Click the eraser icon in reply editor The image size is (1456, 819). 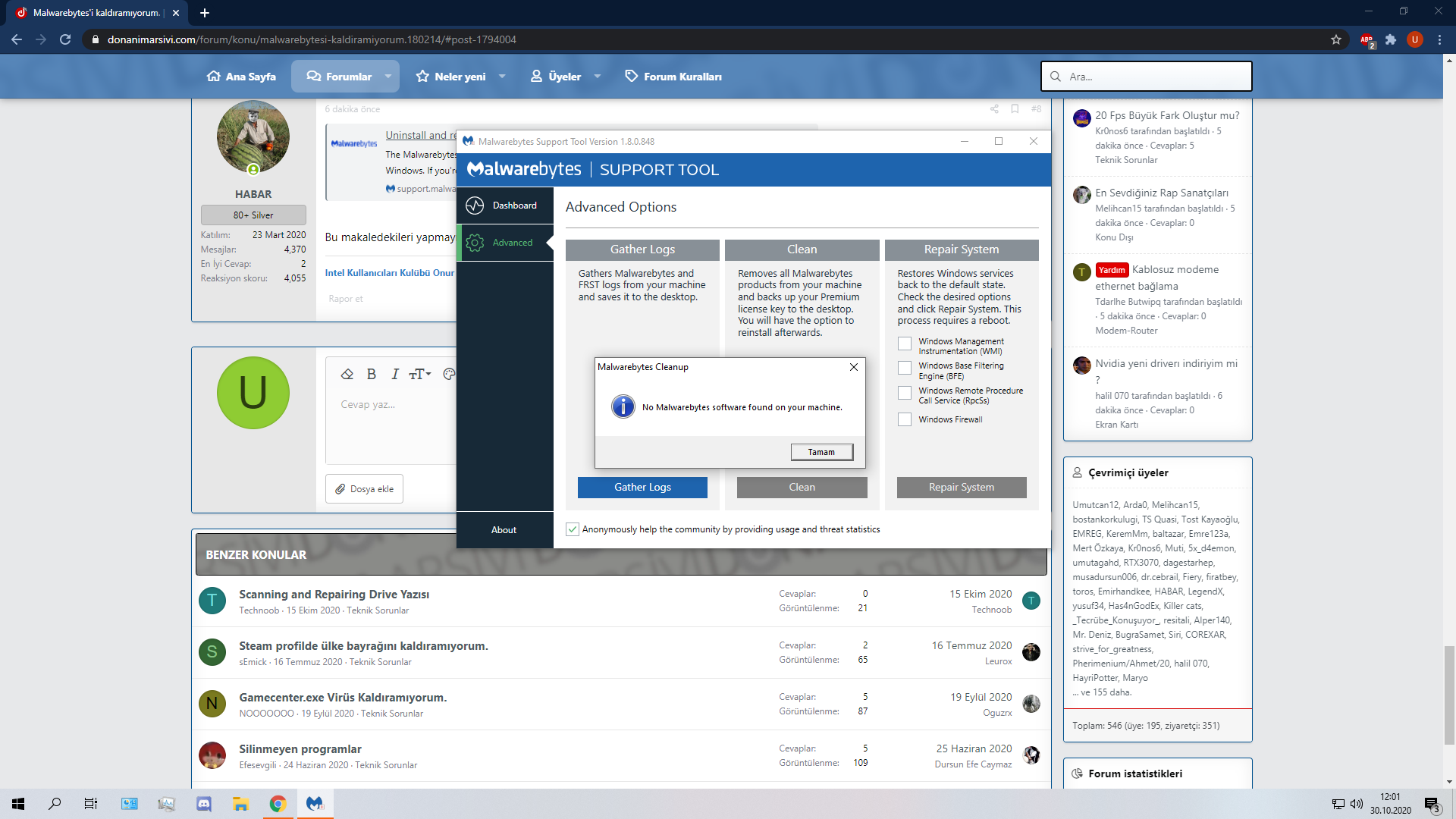(x=347, y=374)
